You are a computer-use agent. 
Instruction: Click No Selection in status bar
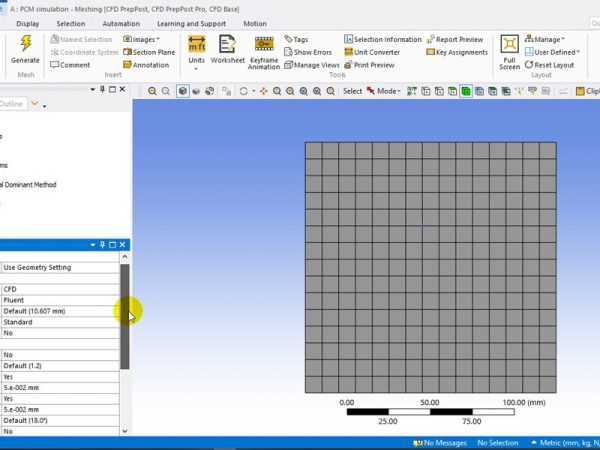pyautogui.click(x=497, y=443)
